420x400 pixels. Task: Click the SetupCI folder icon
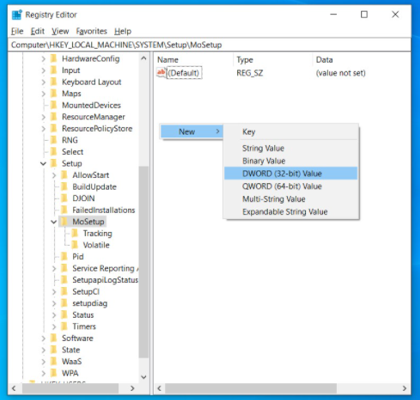pyautogui.click(x=64, y=292)
